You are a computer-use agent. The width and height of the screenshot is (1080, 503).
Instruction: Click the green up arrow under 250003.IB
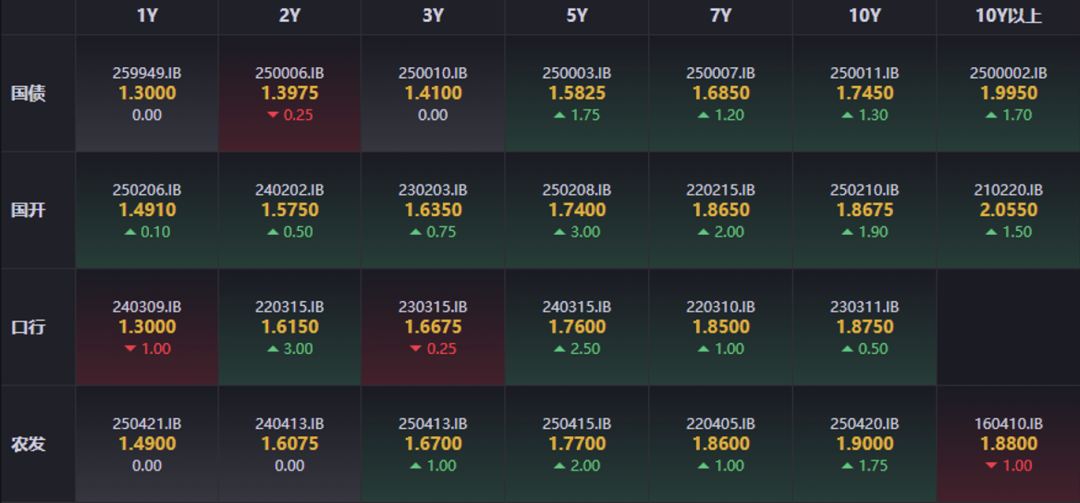pos(559,115)
